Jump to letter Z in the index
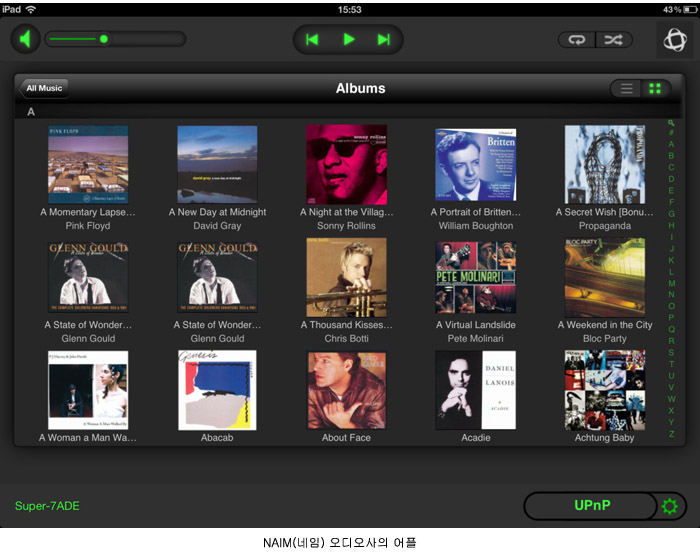 point(671,433)
